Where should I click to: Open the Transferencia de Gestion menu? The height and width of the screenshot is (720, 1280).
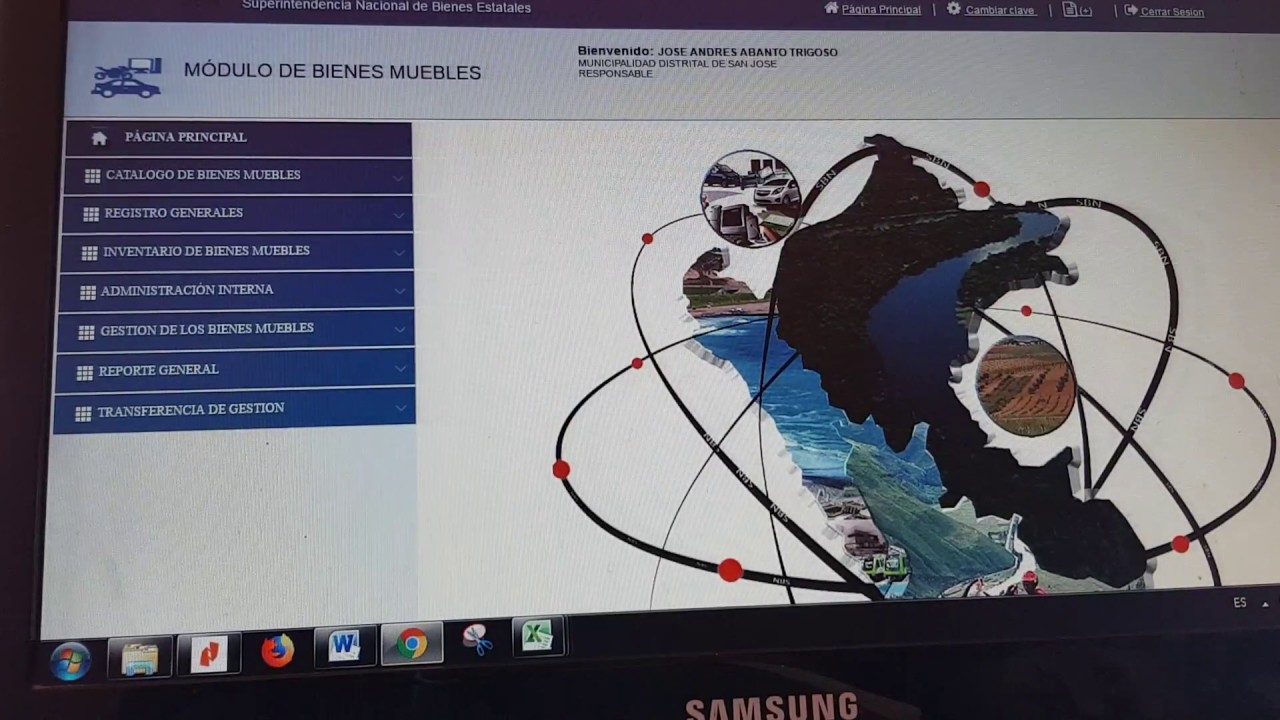click(233, 410)
